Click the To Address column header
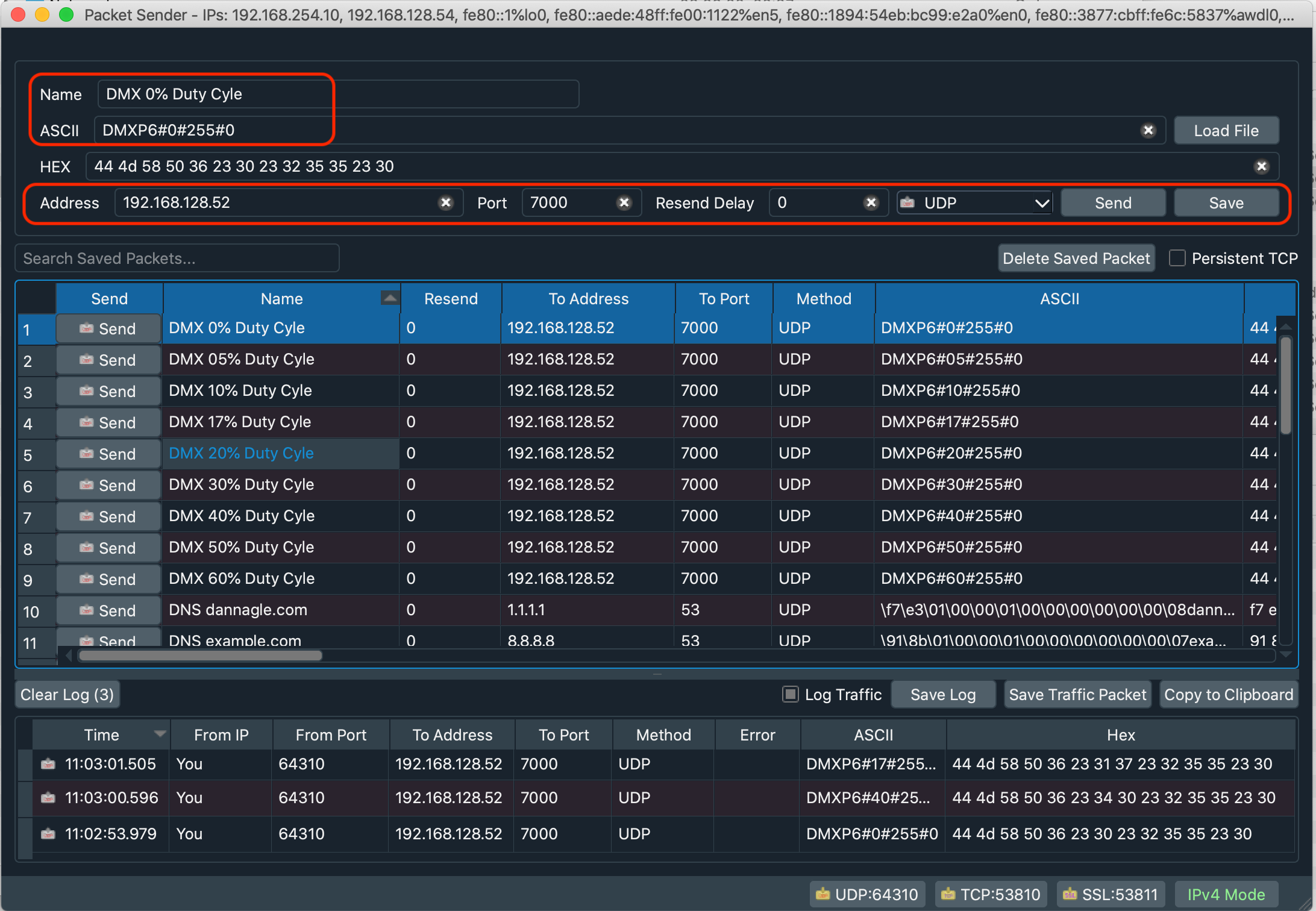Viewport: 1316px width, 911px height. click(x=588, y=299)
